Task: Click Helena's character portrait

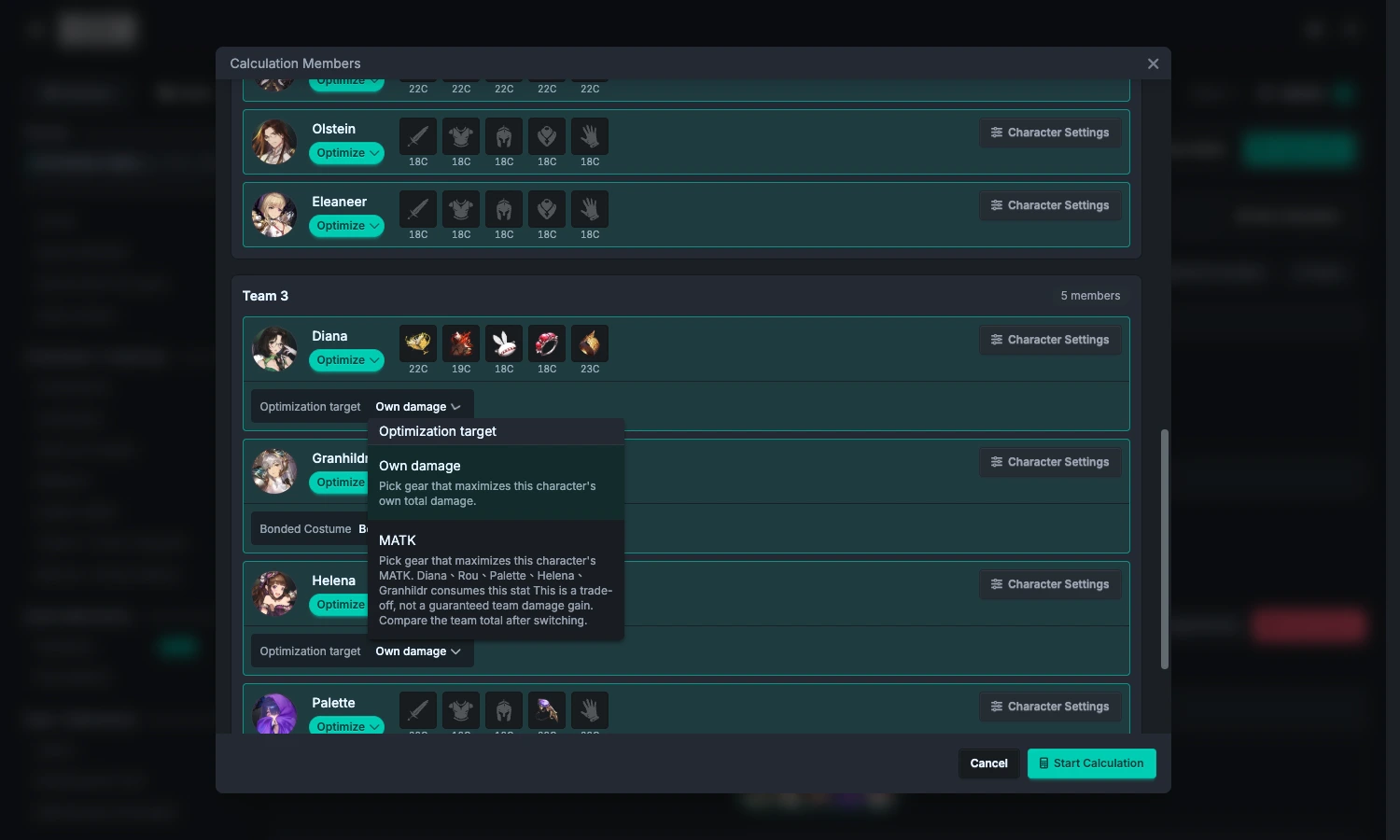Action: pyautogui.click(x=274, y=594)
